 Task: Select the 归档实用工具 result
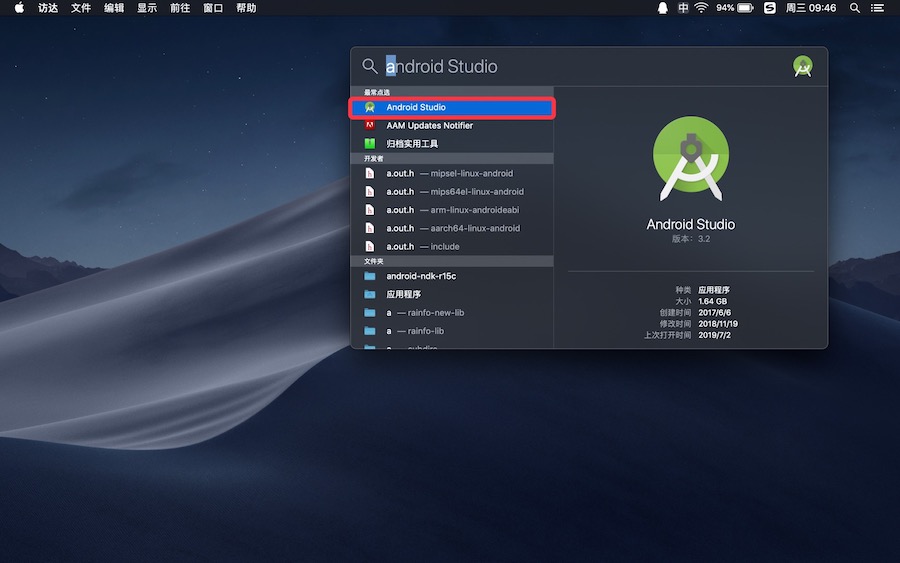[x=452, y=143]
